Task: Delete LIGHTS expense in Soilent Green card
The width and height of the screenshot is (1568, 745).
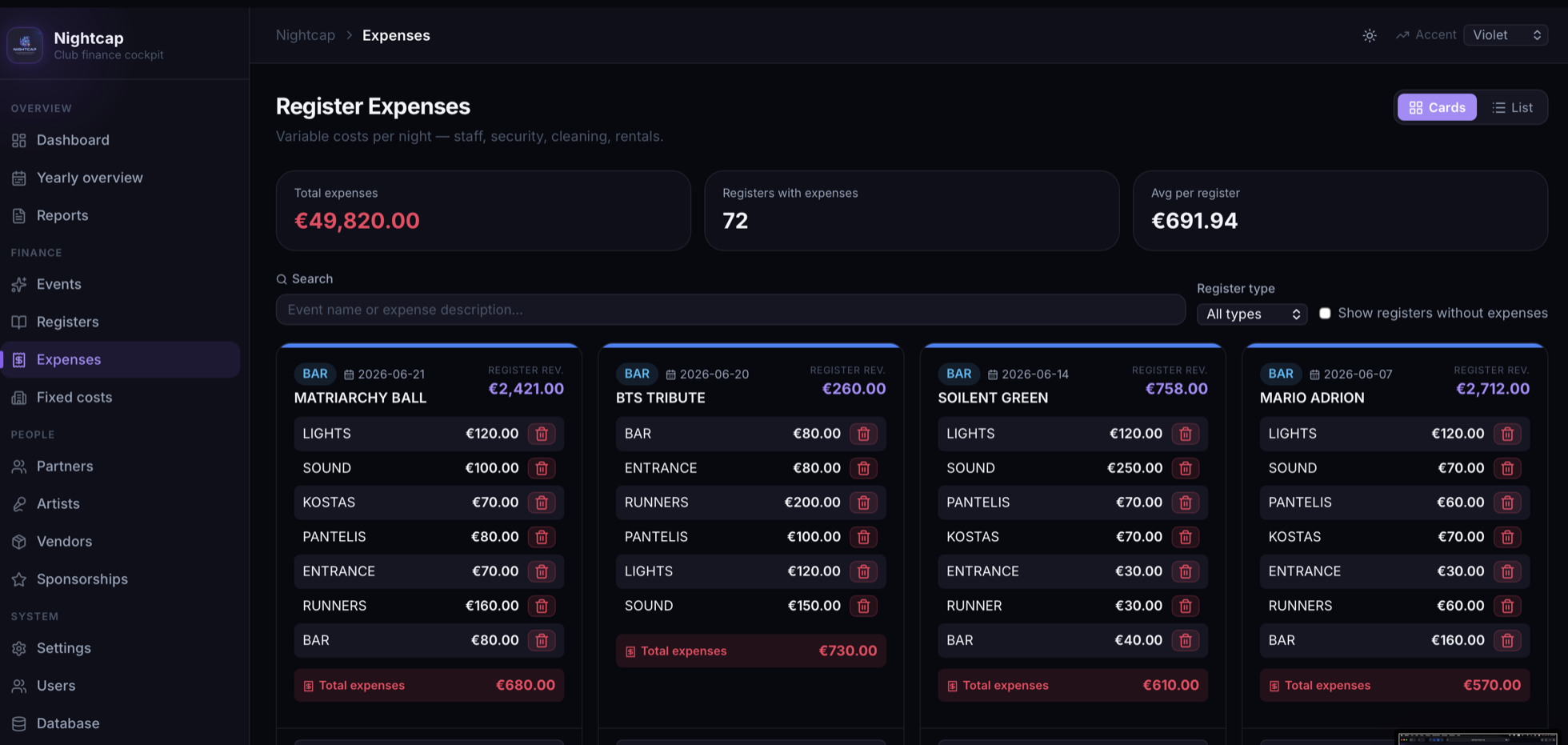Action: pyautogui.click(x=1186, y=434)
